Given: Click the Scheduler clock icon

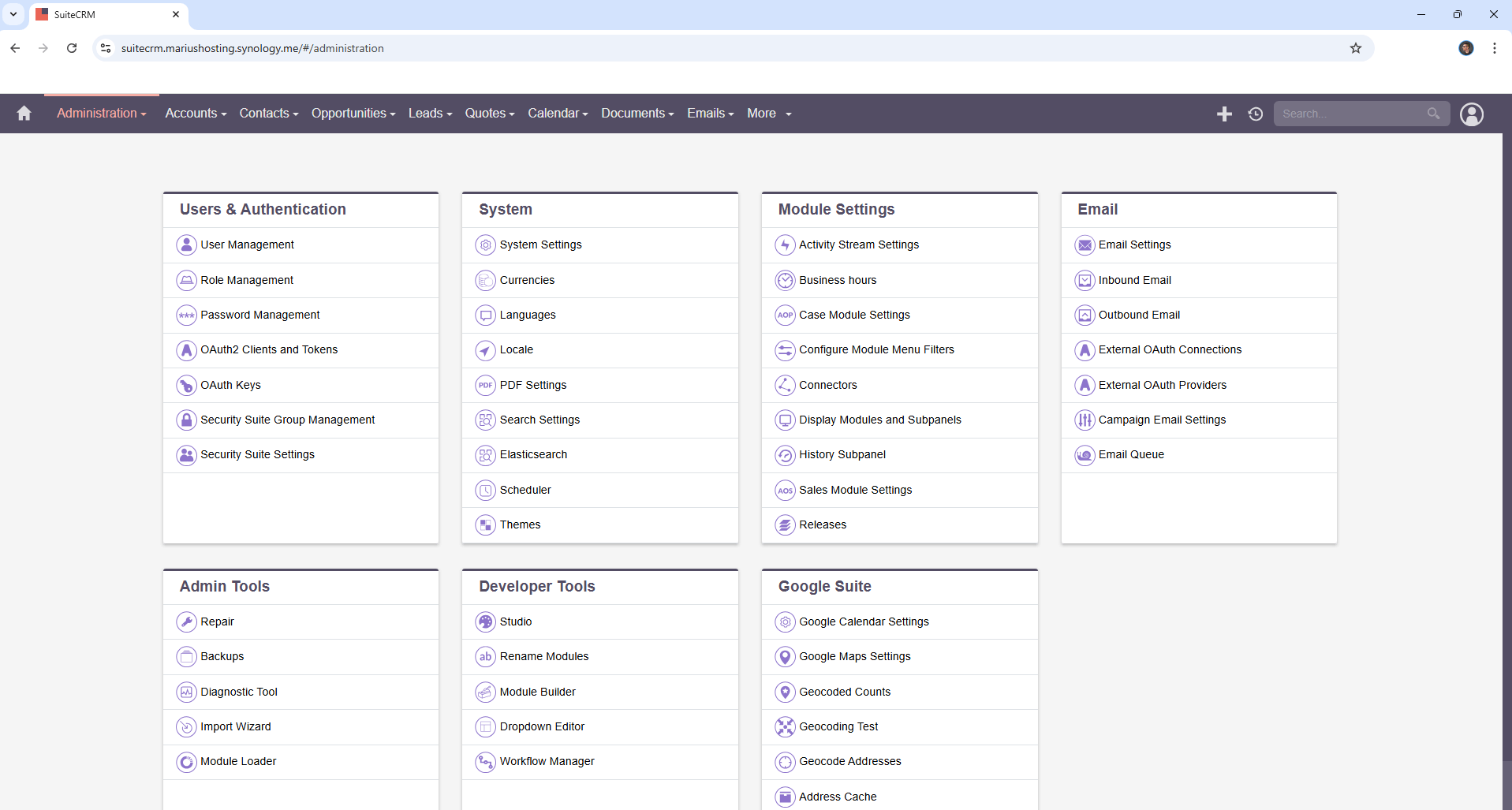Looking at the screenshot, I should point(486,491).
